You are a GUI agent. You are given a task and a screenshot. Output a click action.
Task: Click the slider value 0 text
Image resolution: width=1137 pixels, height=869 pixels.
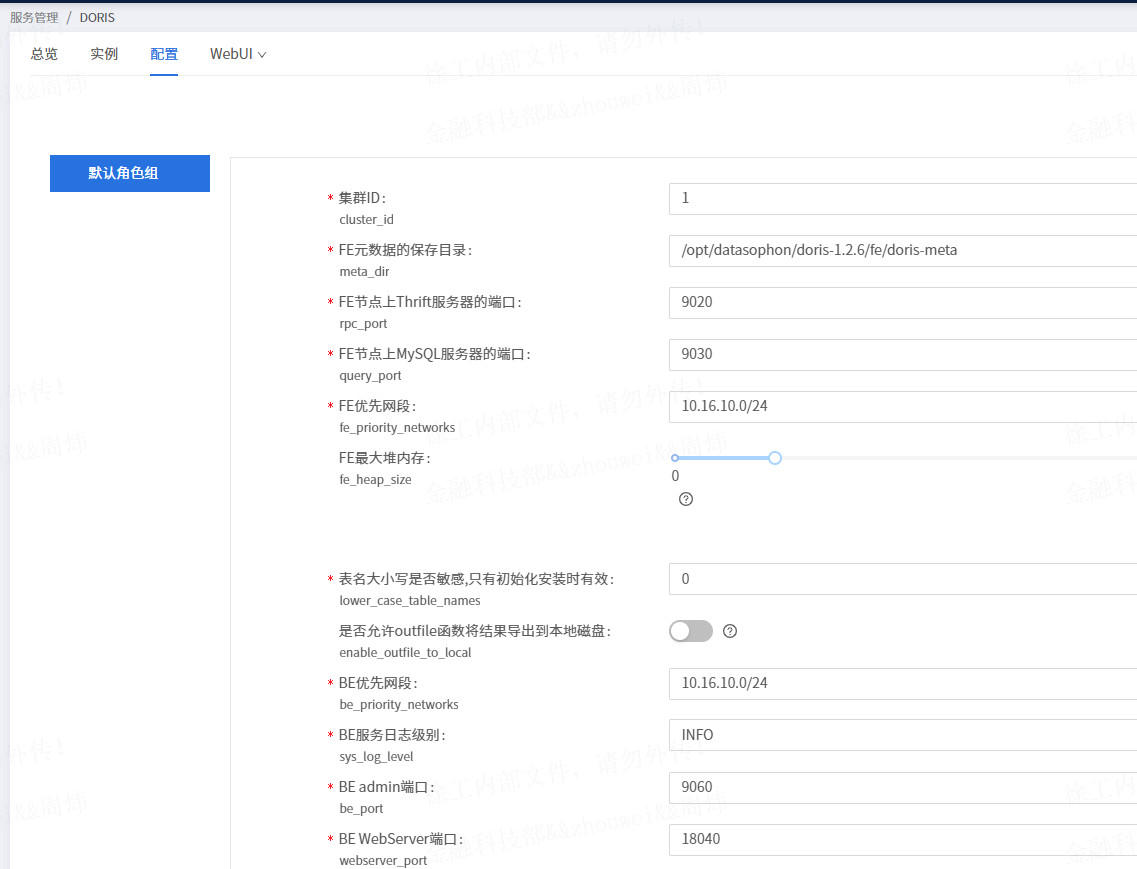[675, 476]
